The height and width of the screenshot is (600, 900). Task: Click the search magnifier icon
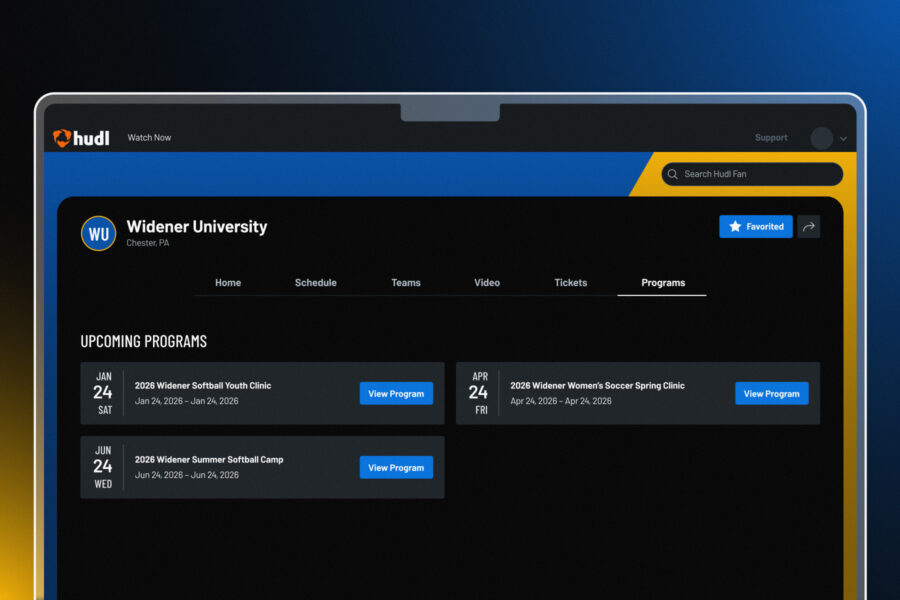coord(673,174)
